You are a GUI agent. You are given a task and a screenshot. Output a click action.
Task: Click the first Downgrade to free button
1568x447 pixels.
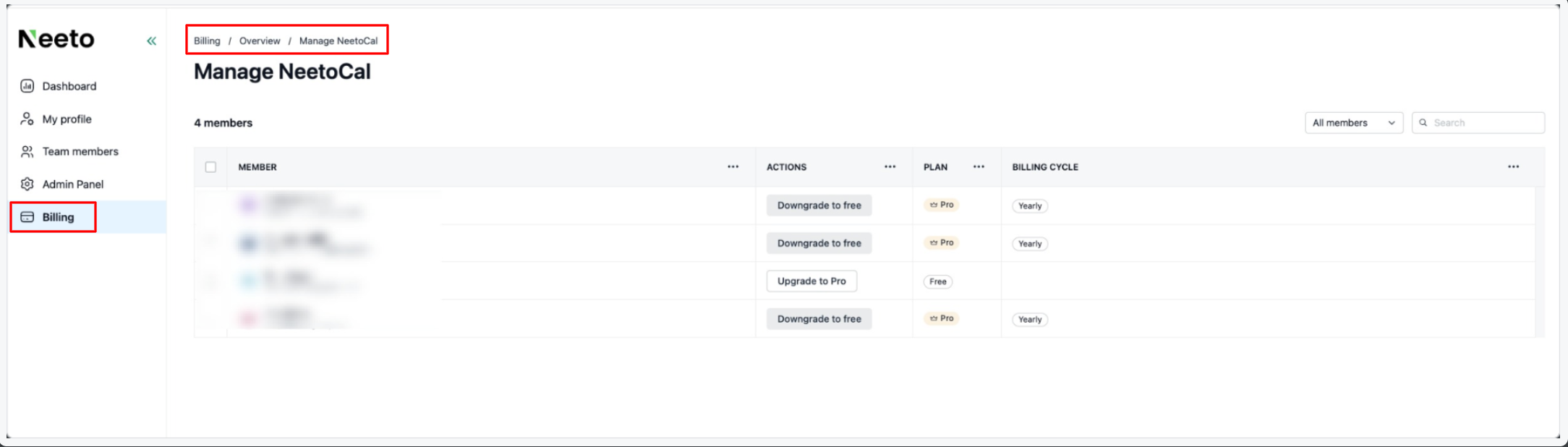(x=819, y=205)
